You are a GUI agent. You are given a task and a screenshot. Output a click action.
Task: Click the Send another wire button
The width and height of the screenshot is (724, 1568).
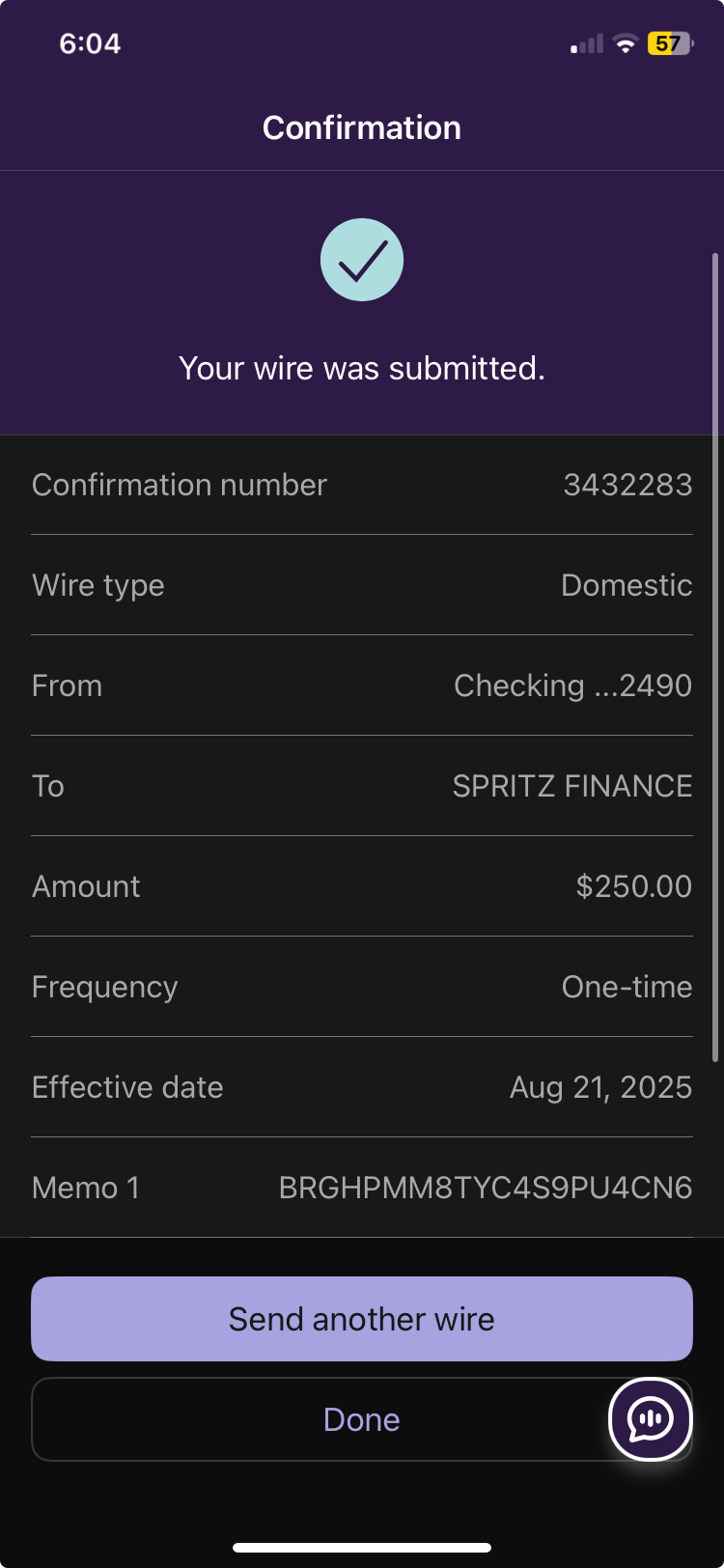click(x=362, y=1319)
